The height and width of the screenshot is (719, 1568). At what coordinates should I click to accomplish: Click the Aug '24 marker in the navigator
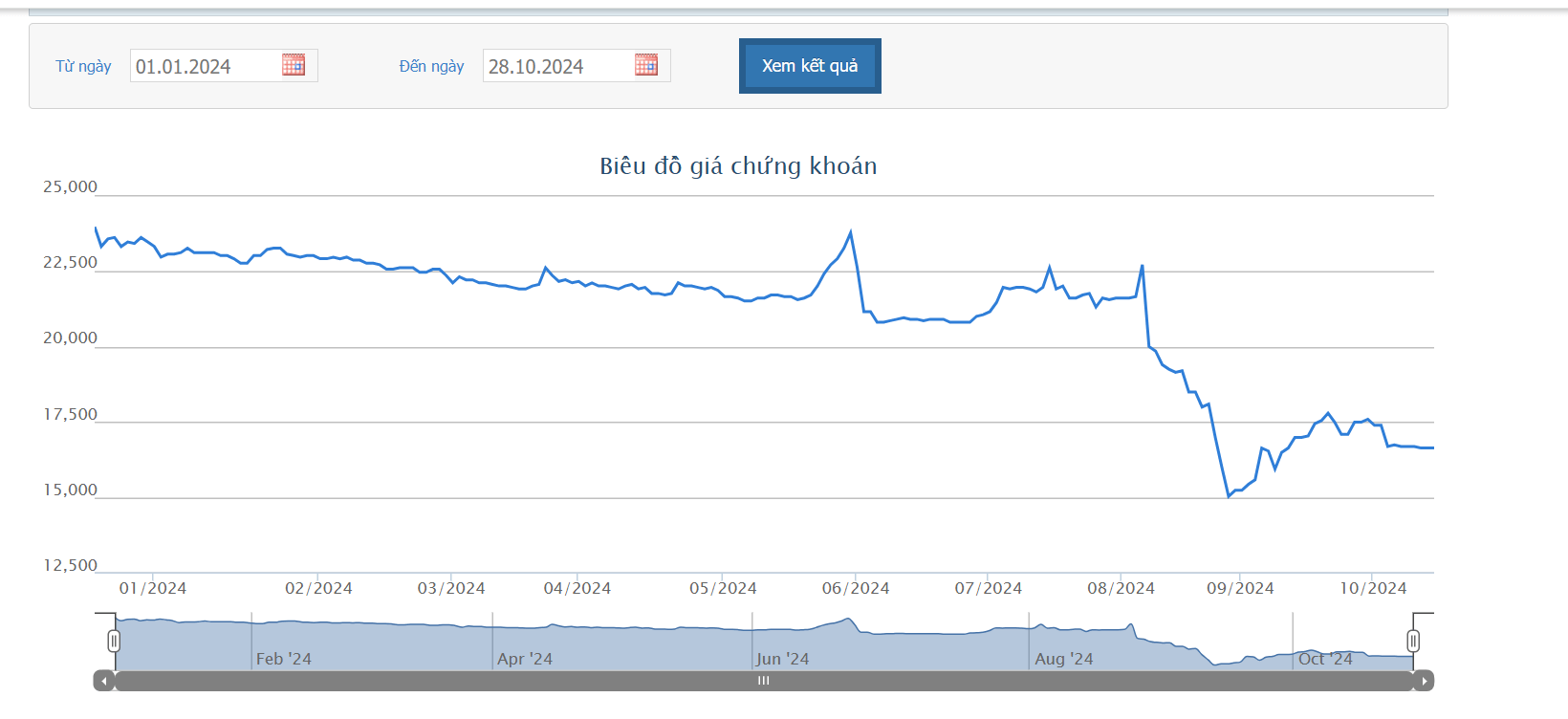1064,659
